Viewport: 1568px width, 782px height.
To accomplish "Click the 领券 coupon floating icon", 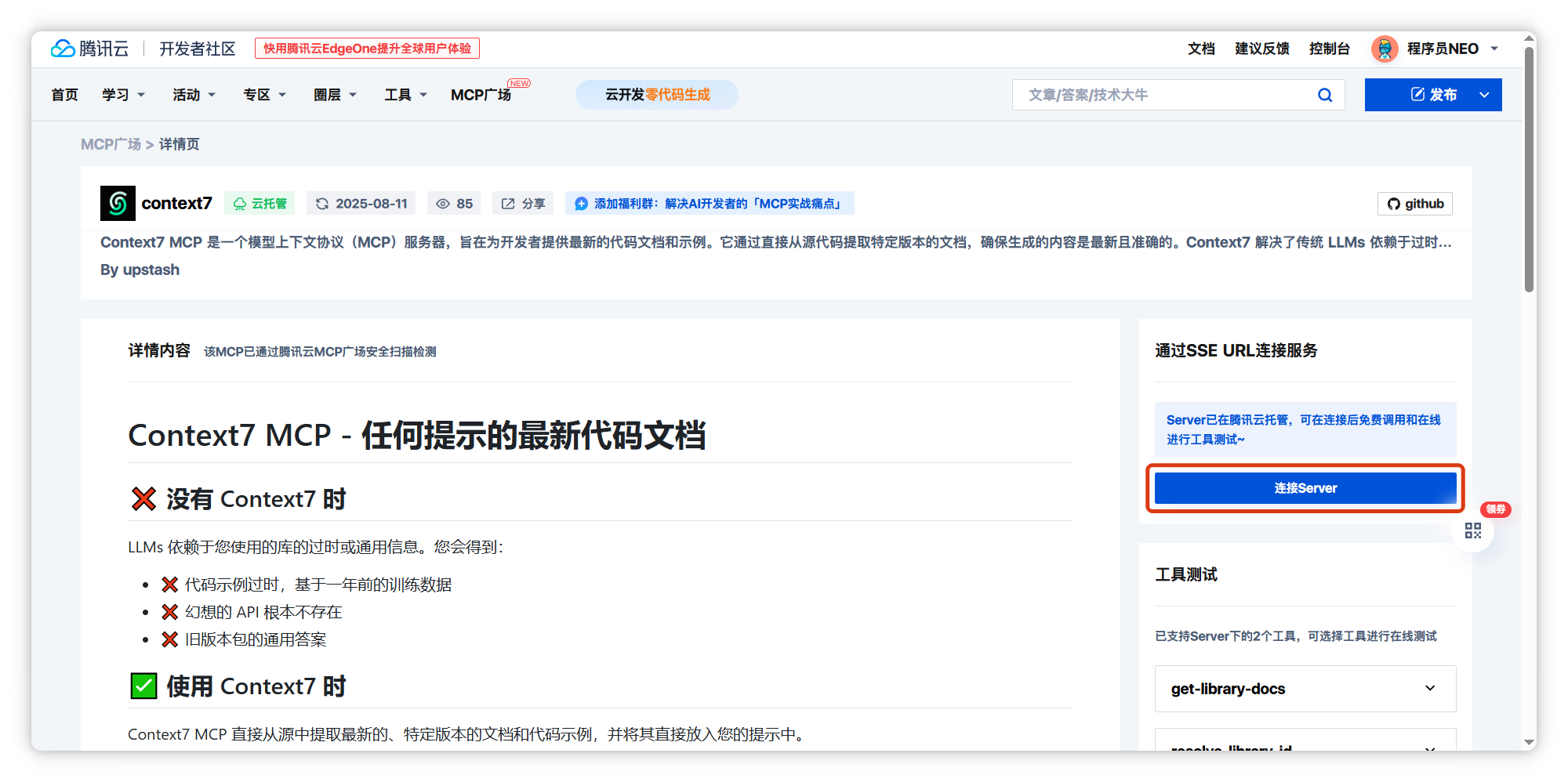I will [x=1495, y=509].
